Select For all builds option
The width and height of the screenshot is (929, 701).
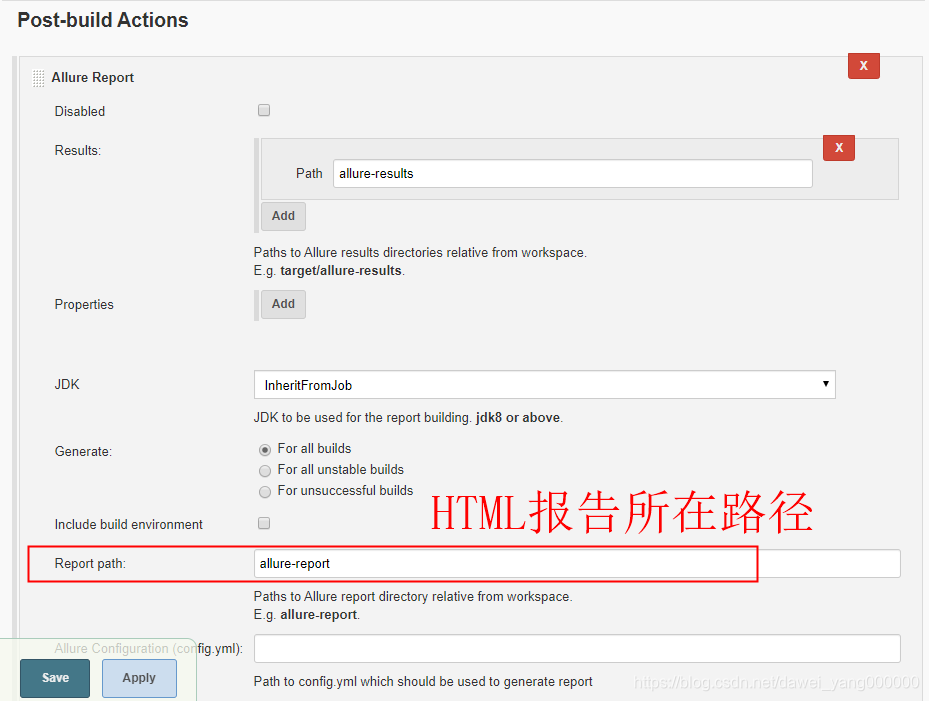(x=265, y=450)
